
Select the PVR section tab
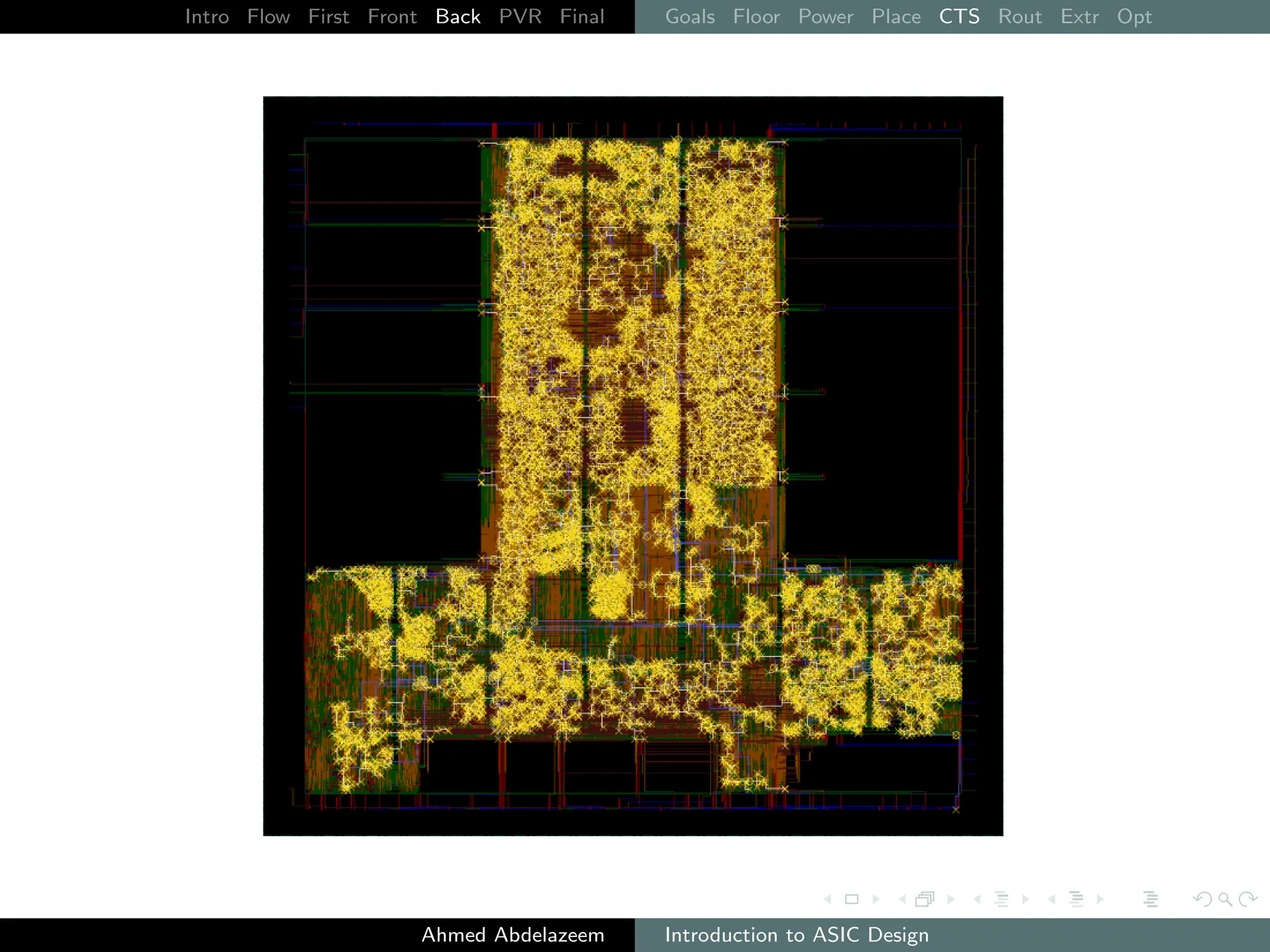[x=520, y=17]
